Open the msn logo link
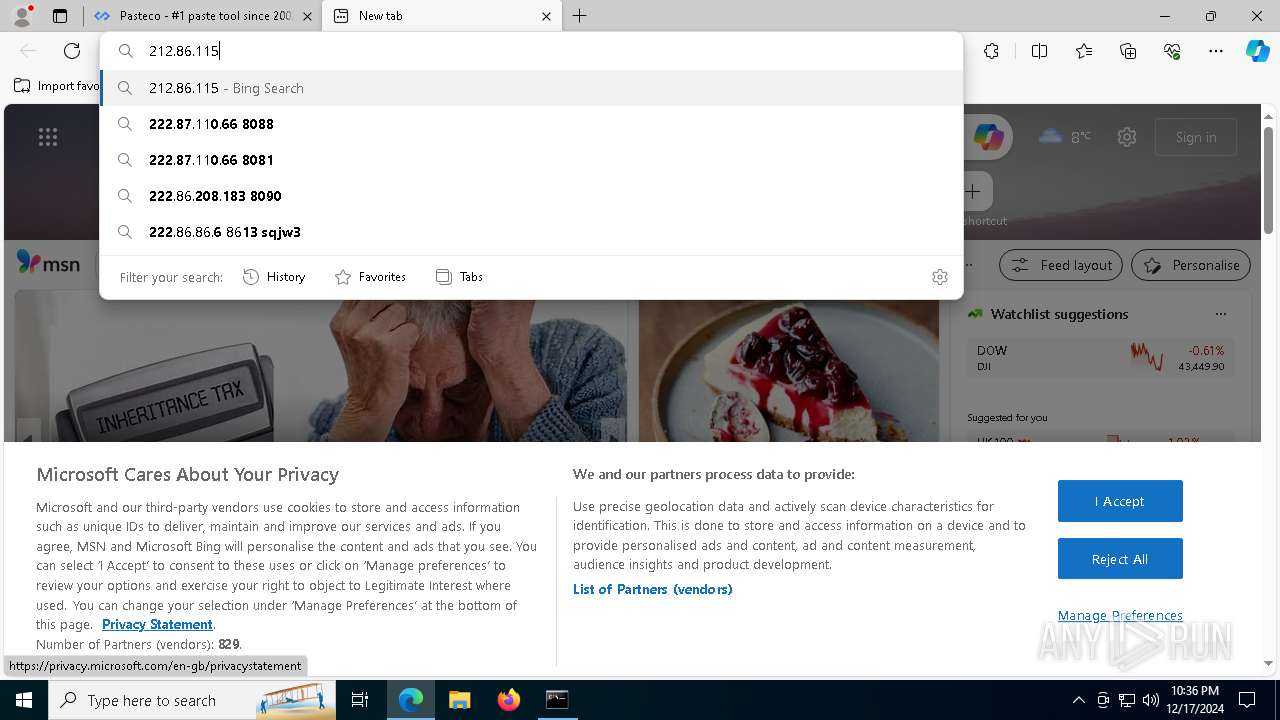 click(48, 263)
